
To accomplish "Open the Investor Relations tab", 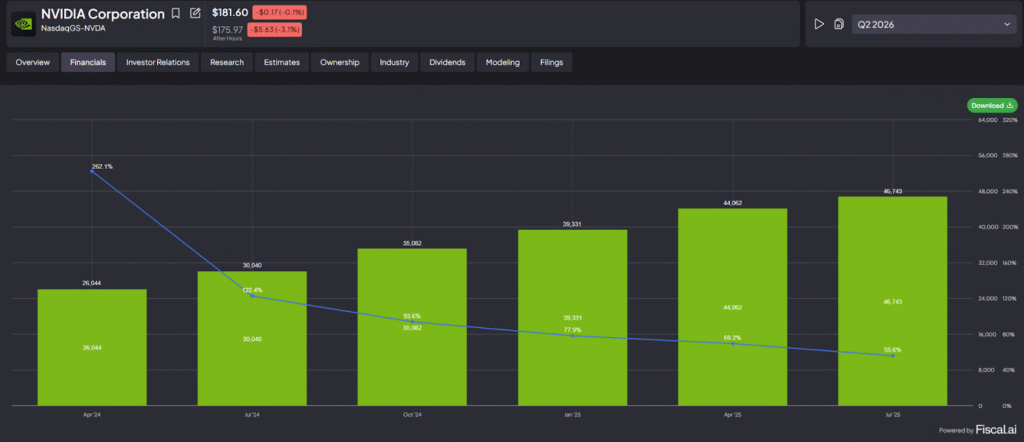I will click(158, 63).
